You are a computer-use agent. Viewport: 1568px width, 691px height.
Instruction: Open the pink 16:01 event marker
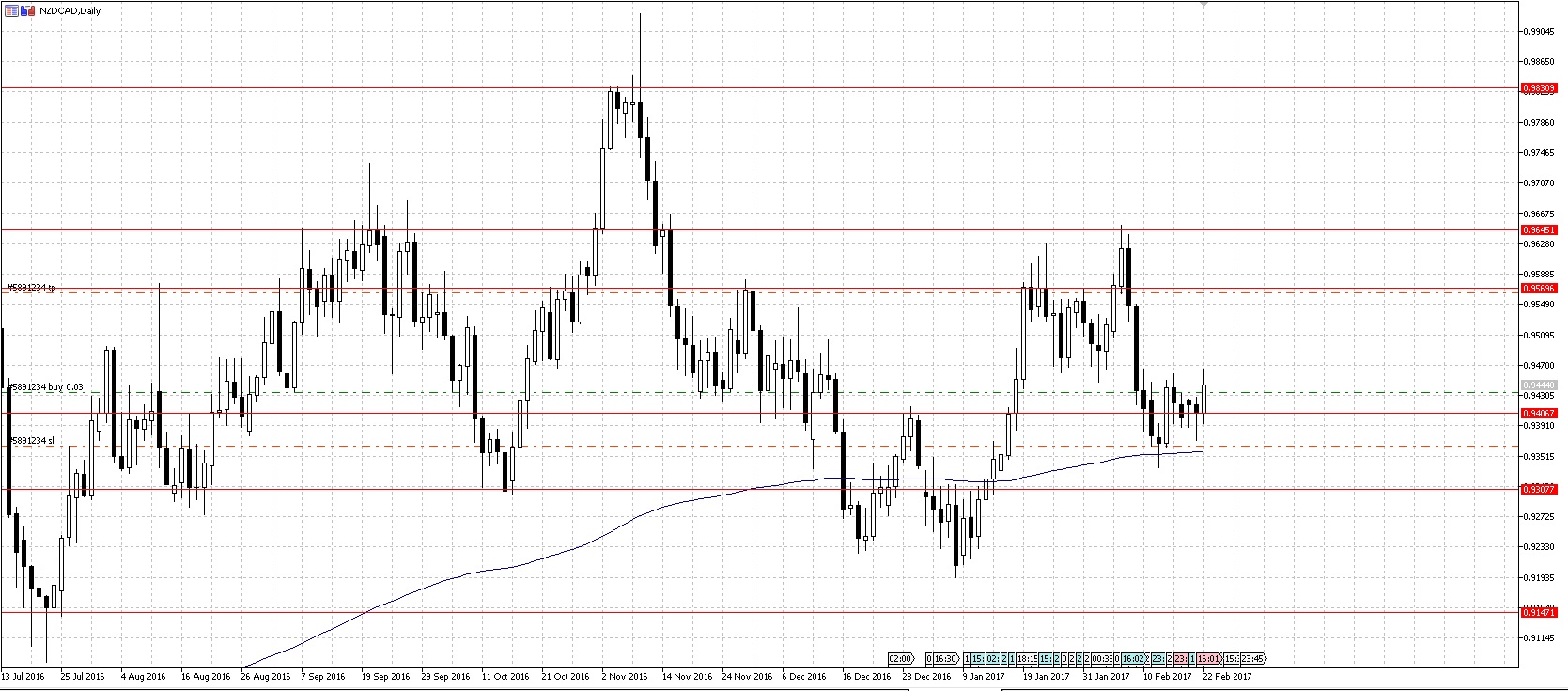click(1209, 659)
